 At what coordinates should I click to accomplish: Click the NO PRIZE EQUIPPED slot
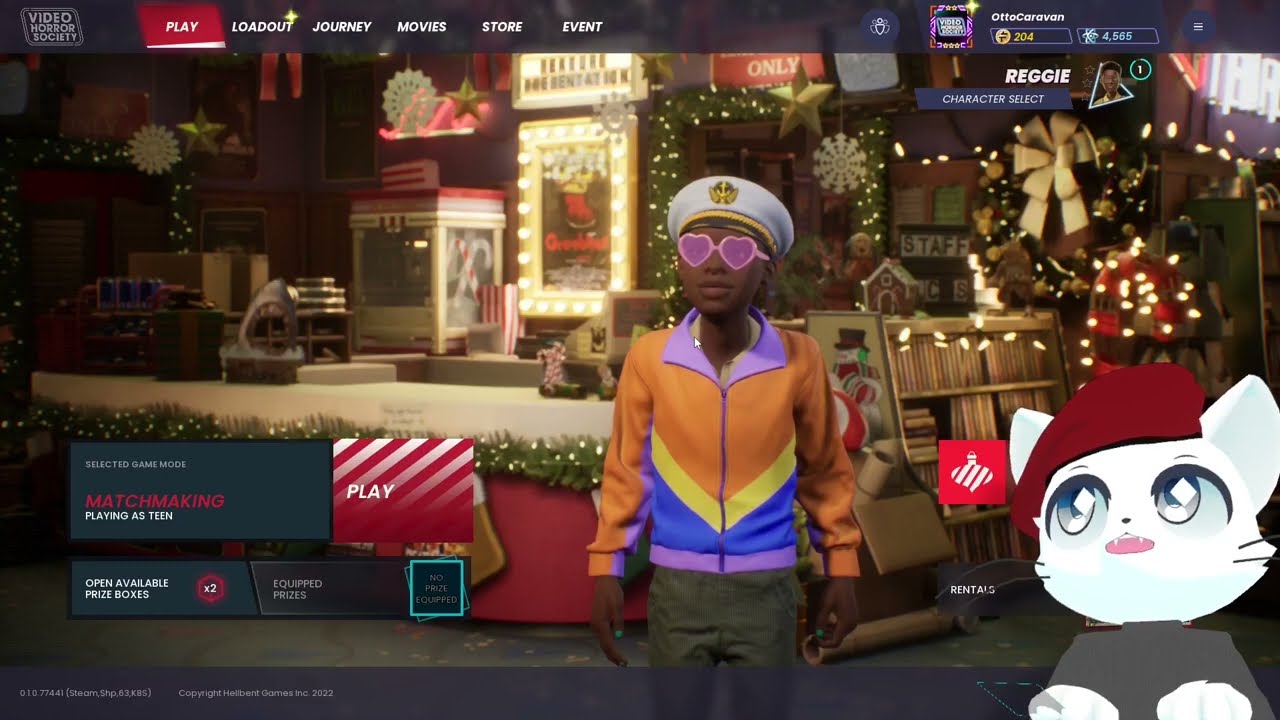click(x=436, y=589)
